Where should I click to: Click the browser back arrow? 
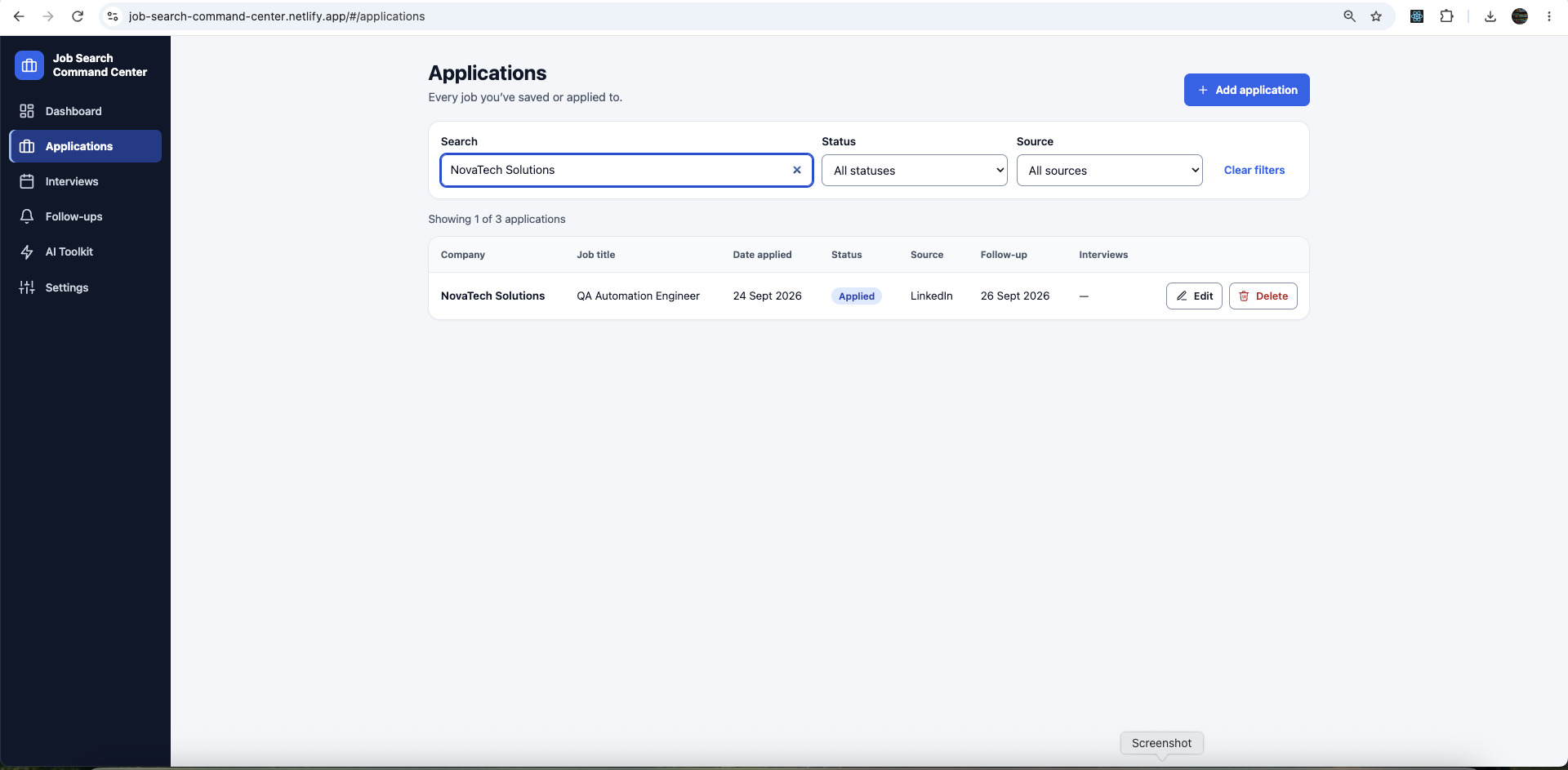(19, 16)
